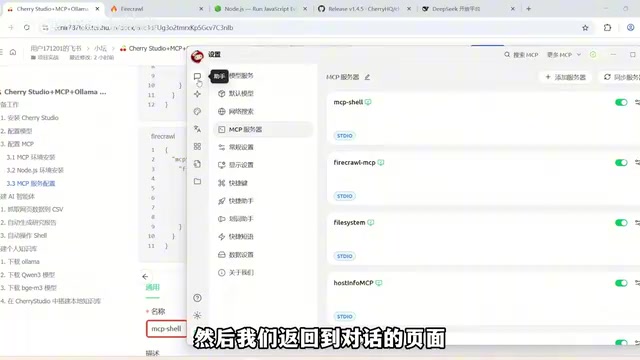
Task: Open settings icon for filesystem server
Action: [x=637, y=222]
